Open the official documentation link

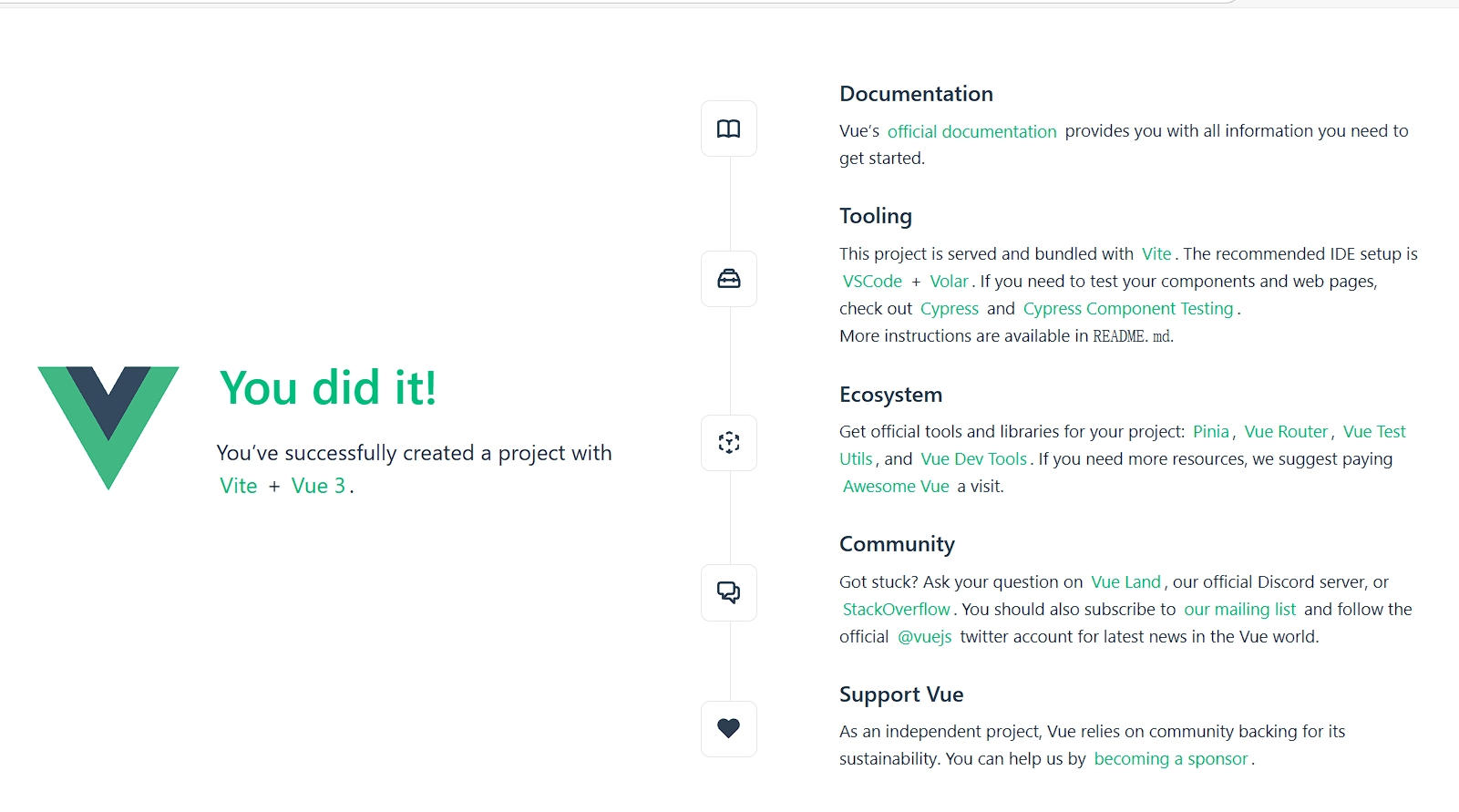pos(971,131)
